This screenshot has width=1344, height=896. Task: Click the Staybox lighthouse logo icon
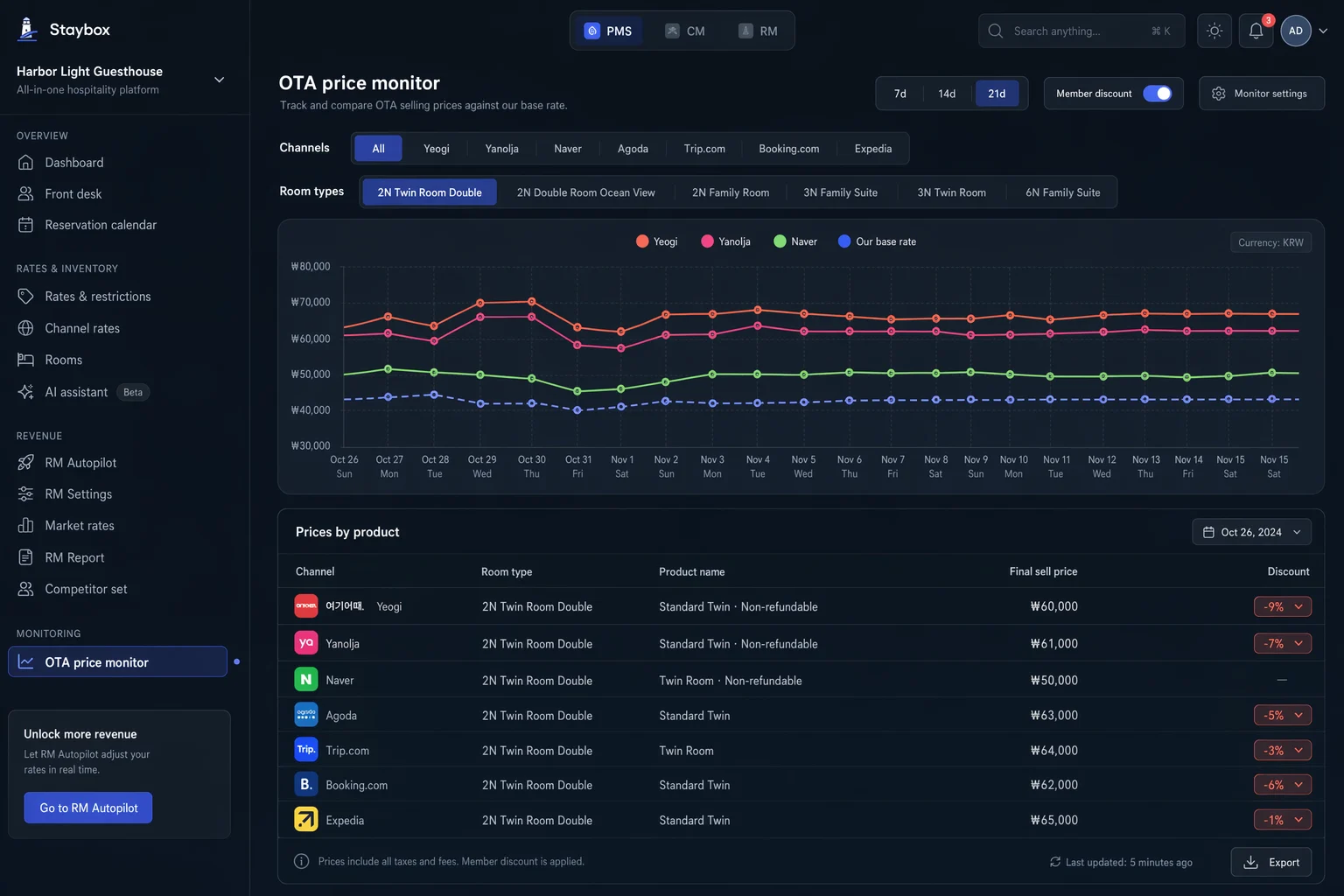point(28,29)
